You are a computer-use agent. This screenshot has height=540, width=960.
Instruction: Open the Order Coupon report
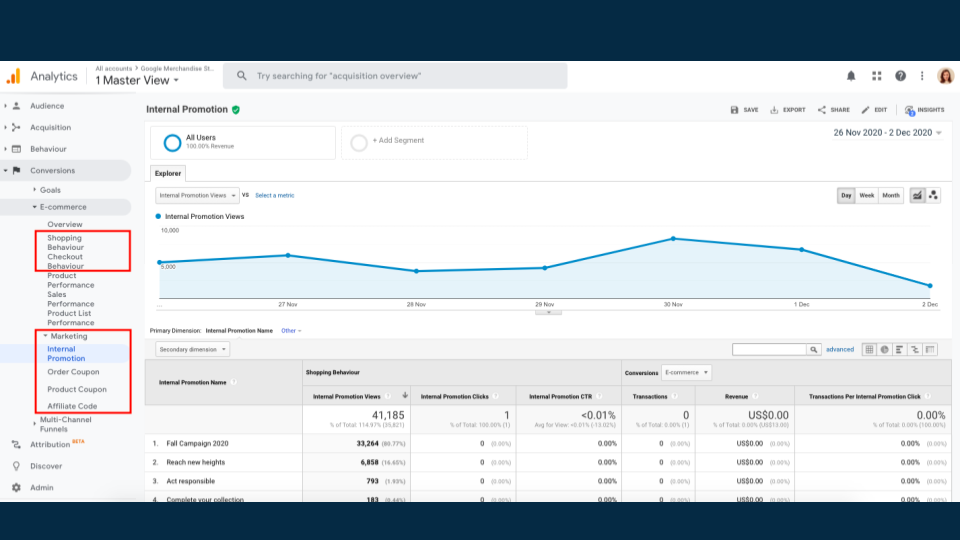pyautogui.click(x=73, y=372)
